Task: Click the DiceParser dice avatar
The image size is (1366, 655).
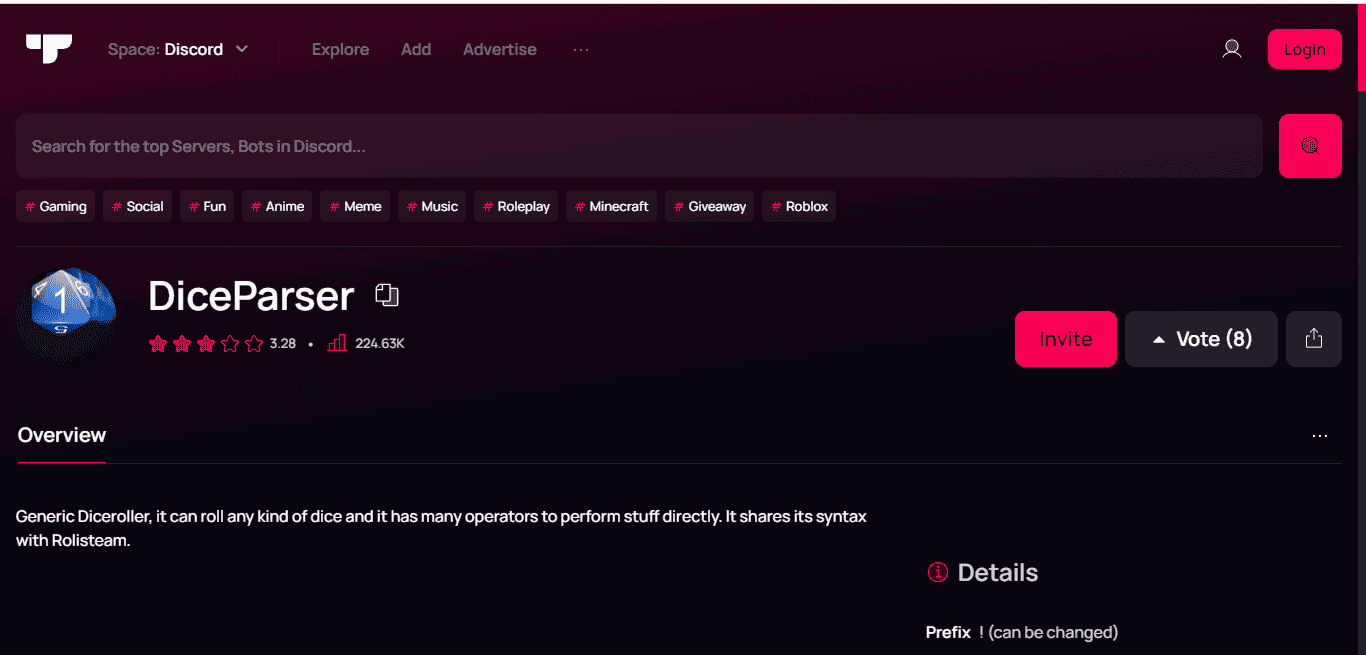Action: [x=66, y=316]
